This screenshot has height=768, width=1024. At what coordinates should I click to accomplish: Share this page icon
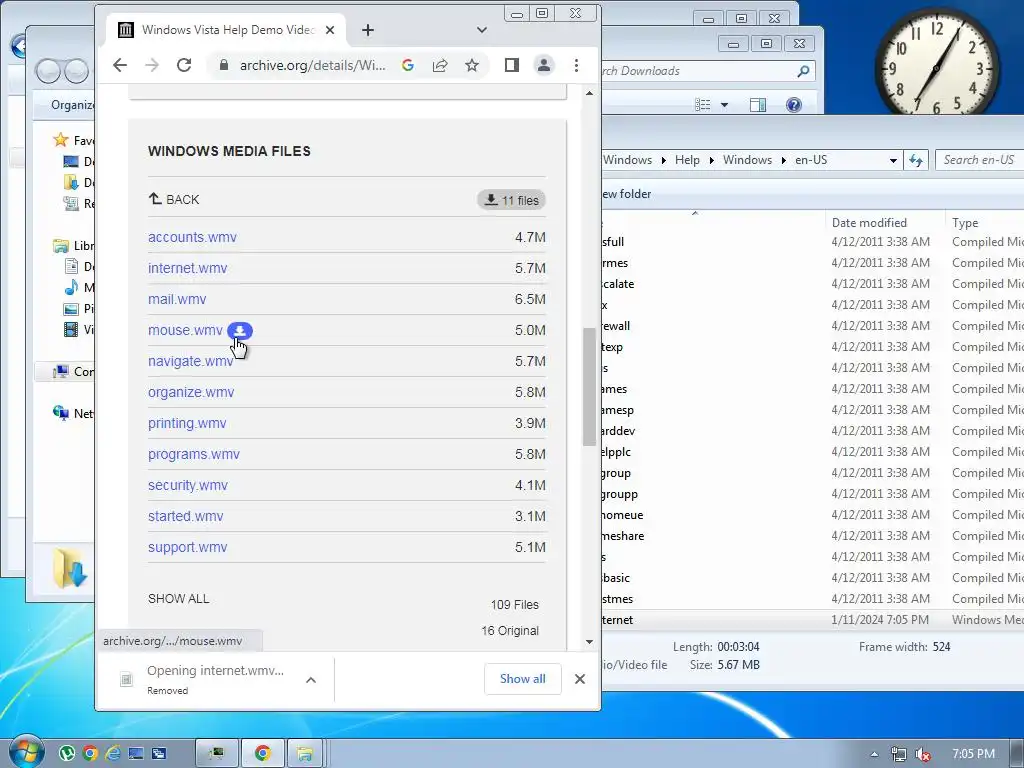click(x=440, y=65)
